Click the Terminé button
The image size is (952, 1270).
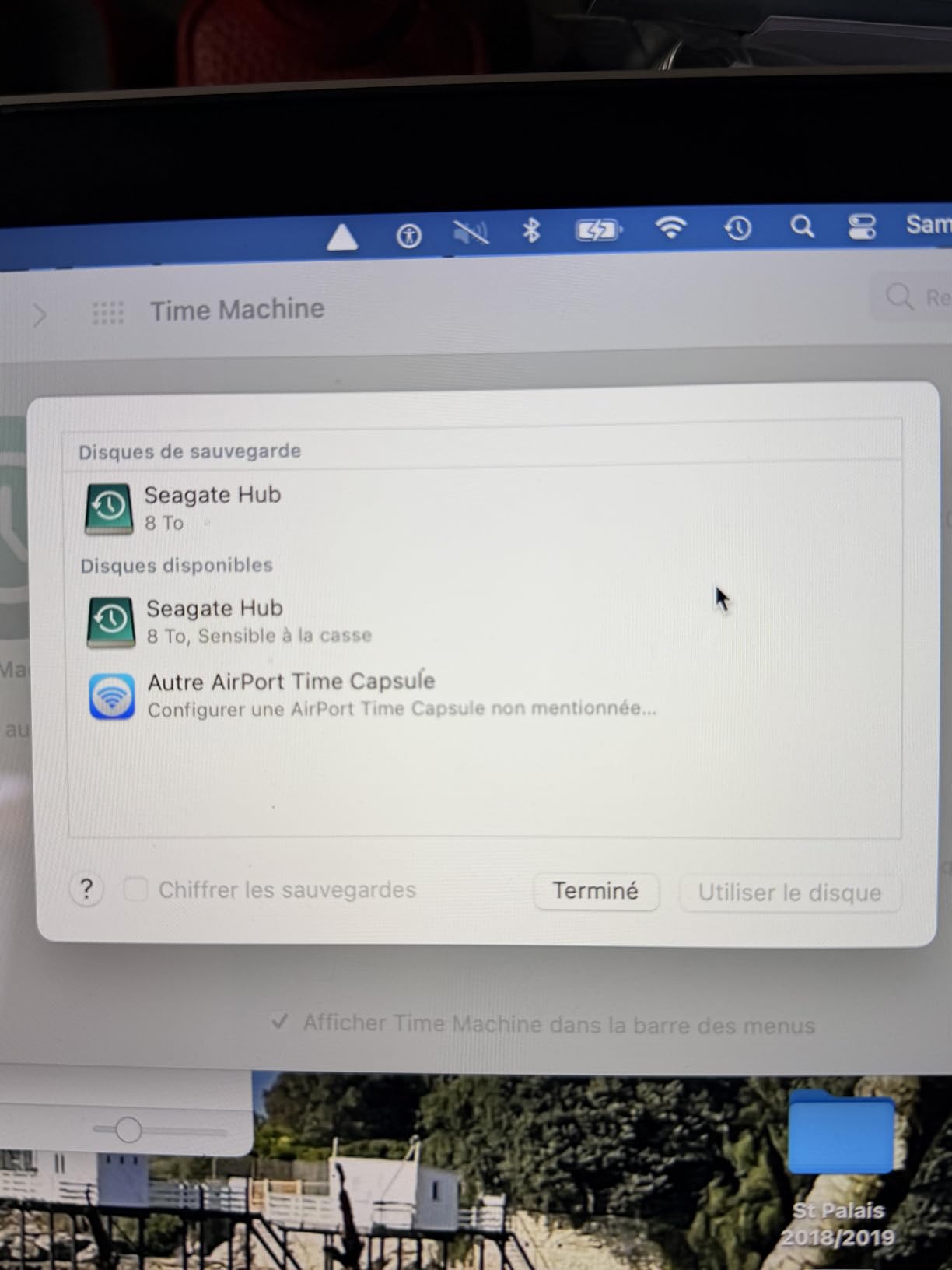596,891
